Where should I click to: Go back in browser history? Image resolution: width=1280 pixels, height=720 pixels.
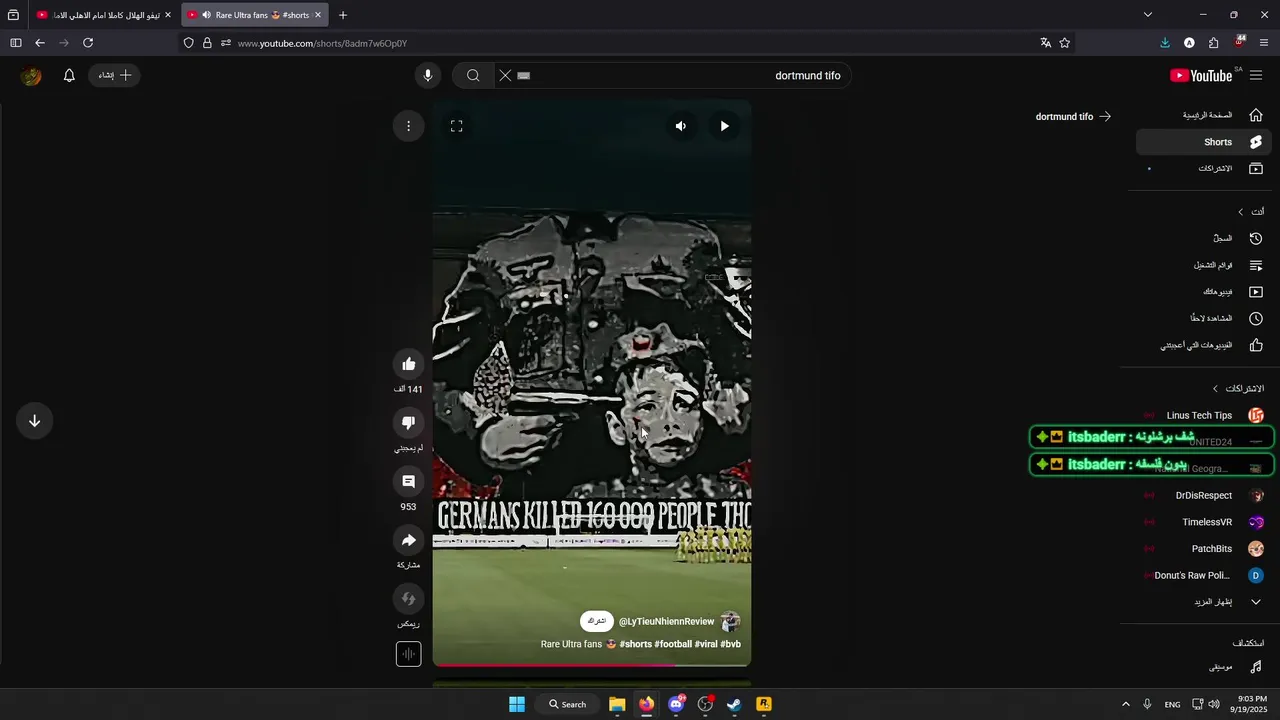tap(40, 43)
